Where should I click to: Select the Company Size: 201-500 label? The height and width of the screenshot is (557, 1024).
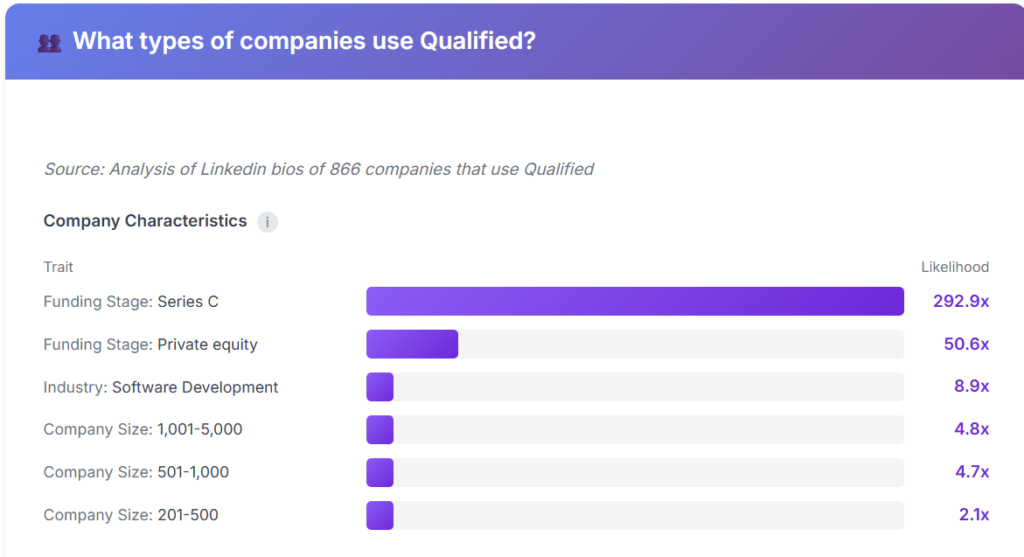tap(131, 515)
